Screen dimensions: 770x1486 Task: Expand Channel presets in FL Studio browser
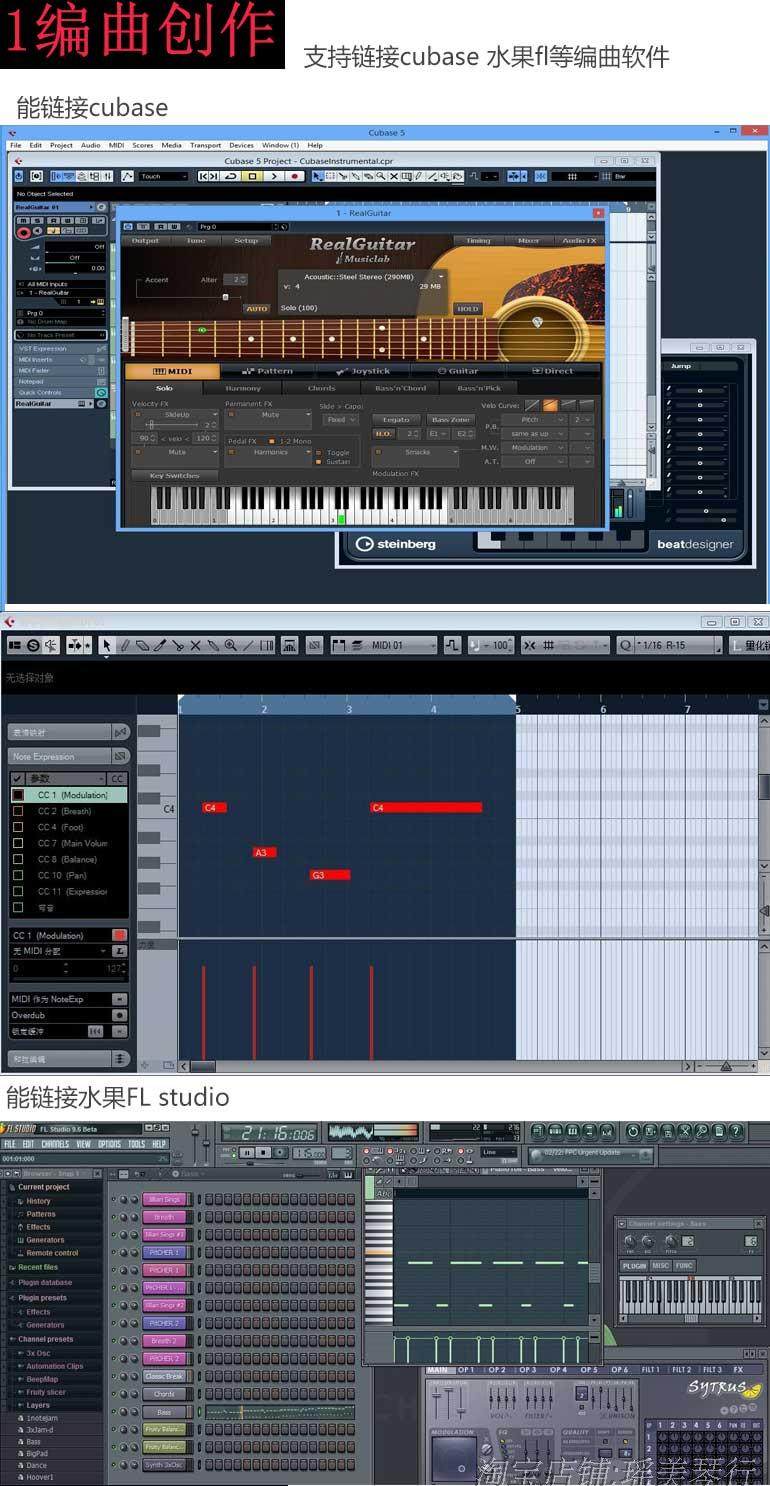pos(45,1339)
